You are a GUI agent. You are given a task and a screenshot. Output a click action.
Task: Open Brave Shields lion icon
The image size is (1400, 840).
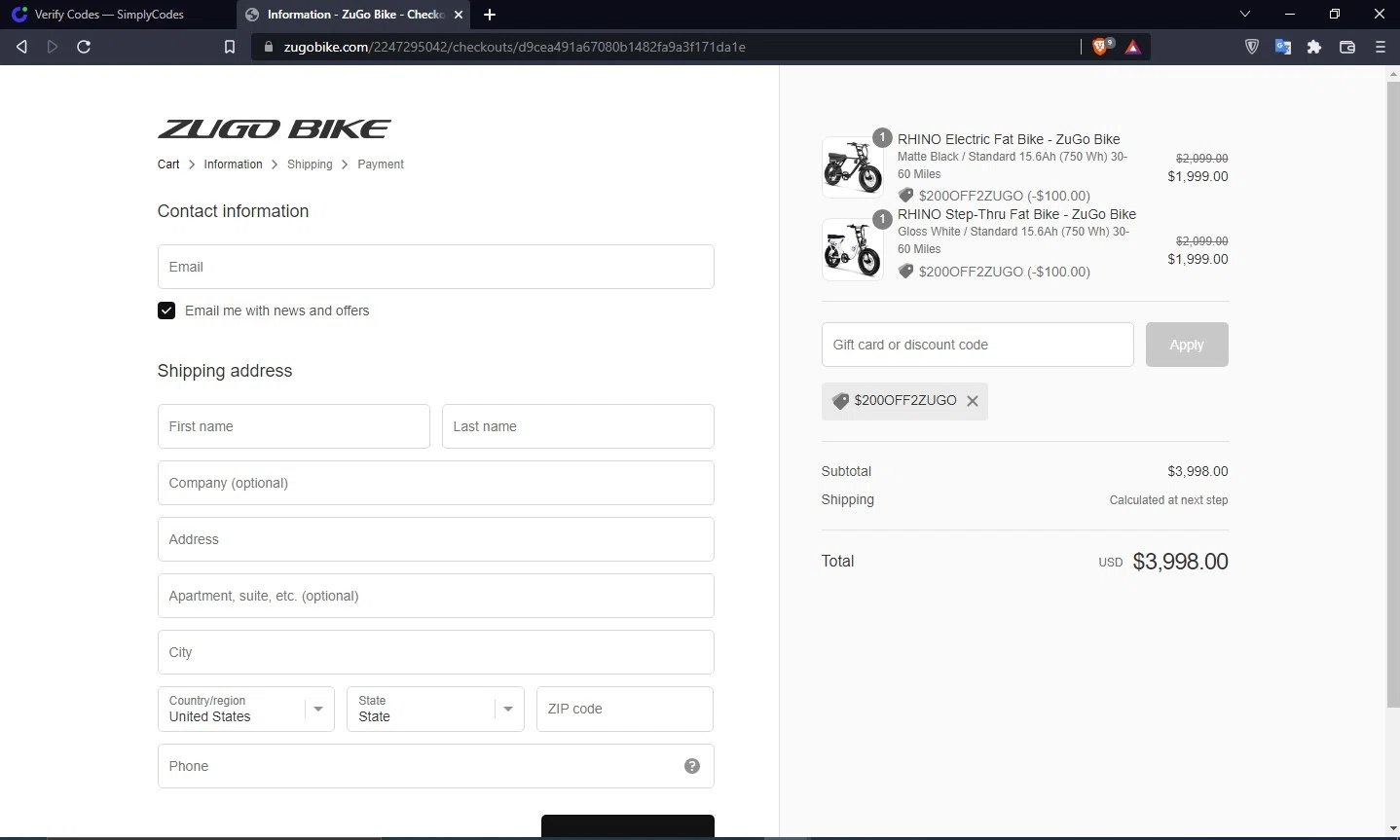pyautogui.click(x=1101, y=46)
